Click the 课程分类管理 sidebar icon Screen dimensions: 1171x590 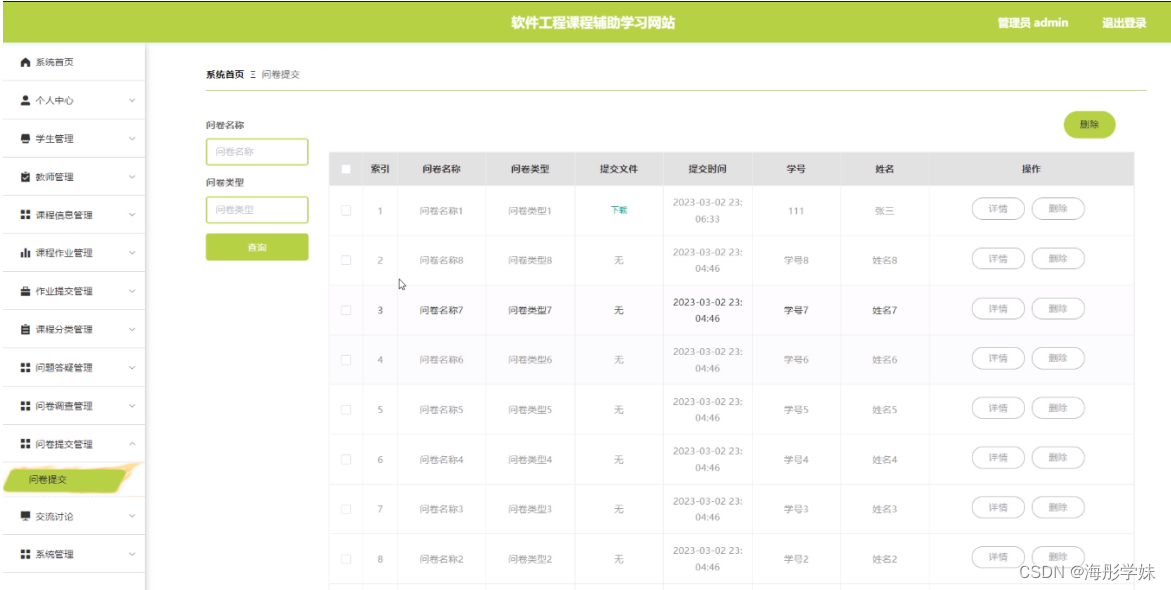(25, 329)
